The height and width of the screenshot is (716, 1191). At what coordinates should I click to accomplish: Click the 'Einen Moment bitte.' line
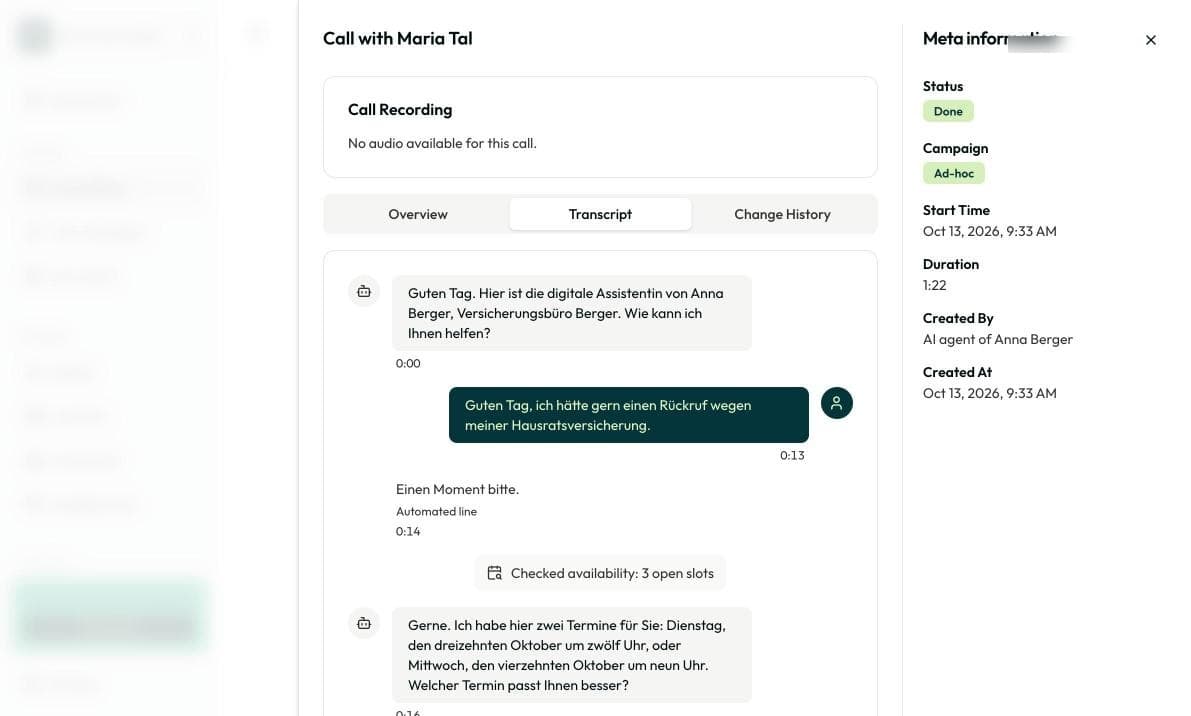[457, 490]
